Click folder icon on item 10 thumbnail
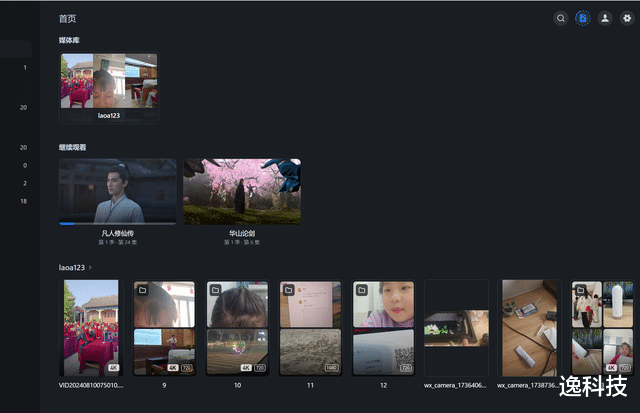Viewport: 640px width, 413px height. (x=216, y=290)
